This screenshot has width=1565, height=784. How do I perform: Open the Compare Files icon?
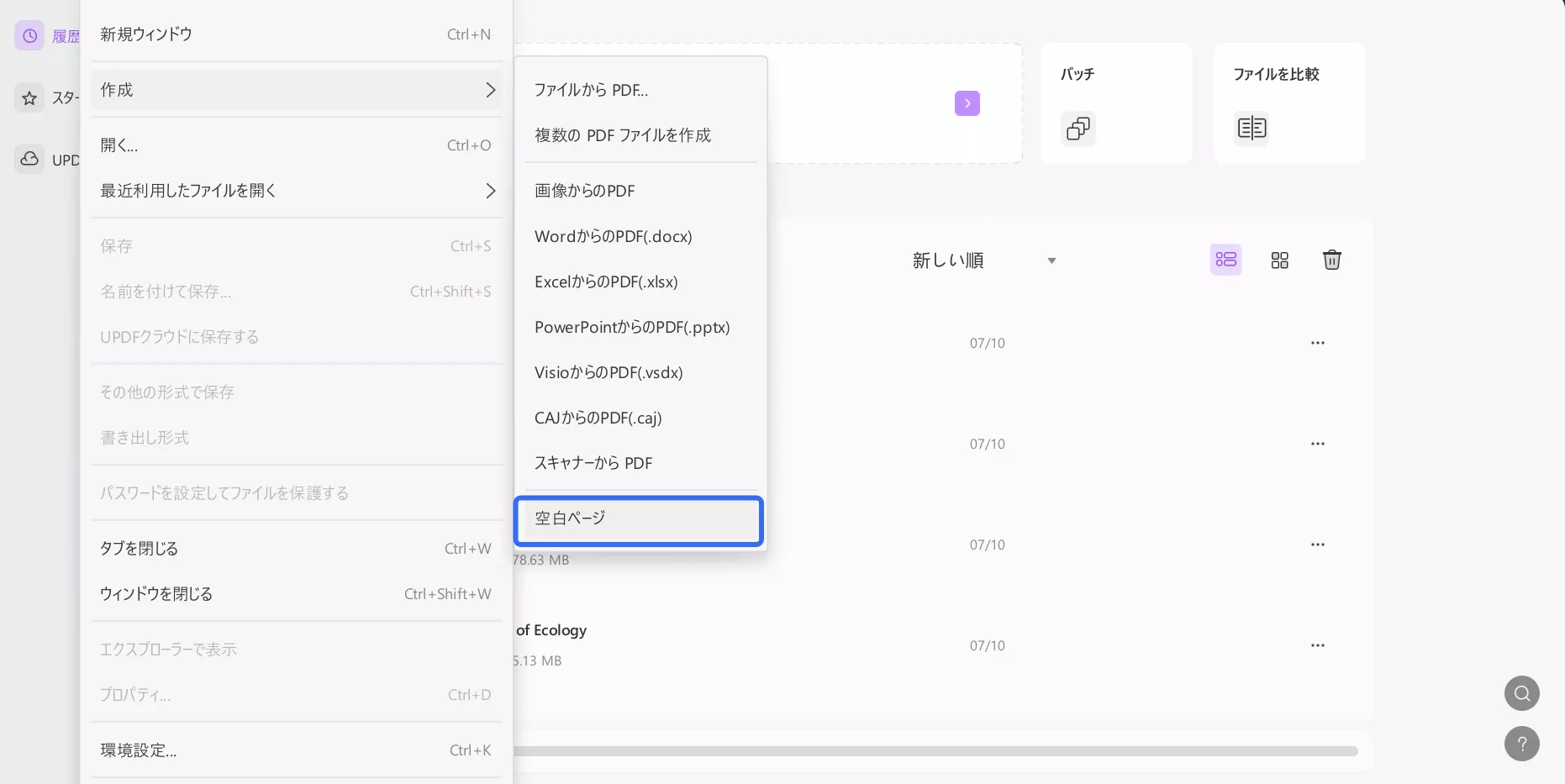1251,129
